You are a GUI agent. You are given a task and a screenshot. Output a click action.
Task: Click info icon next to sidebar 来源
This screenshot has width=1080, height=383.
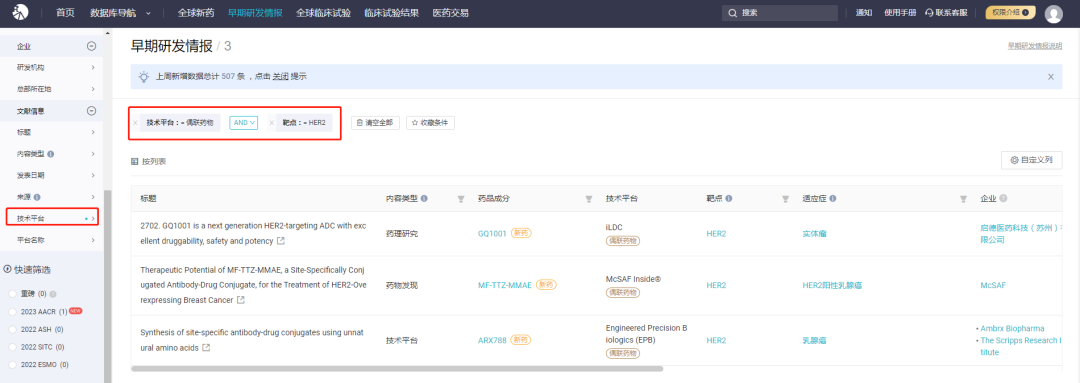tap(37, 197)
